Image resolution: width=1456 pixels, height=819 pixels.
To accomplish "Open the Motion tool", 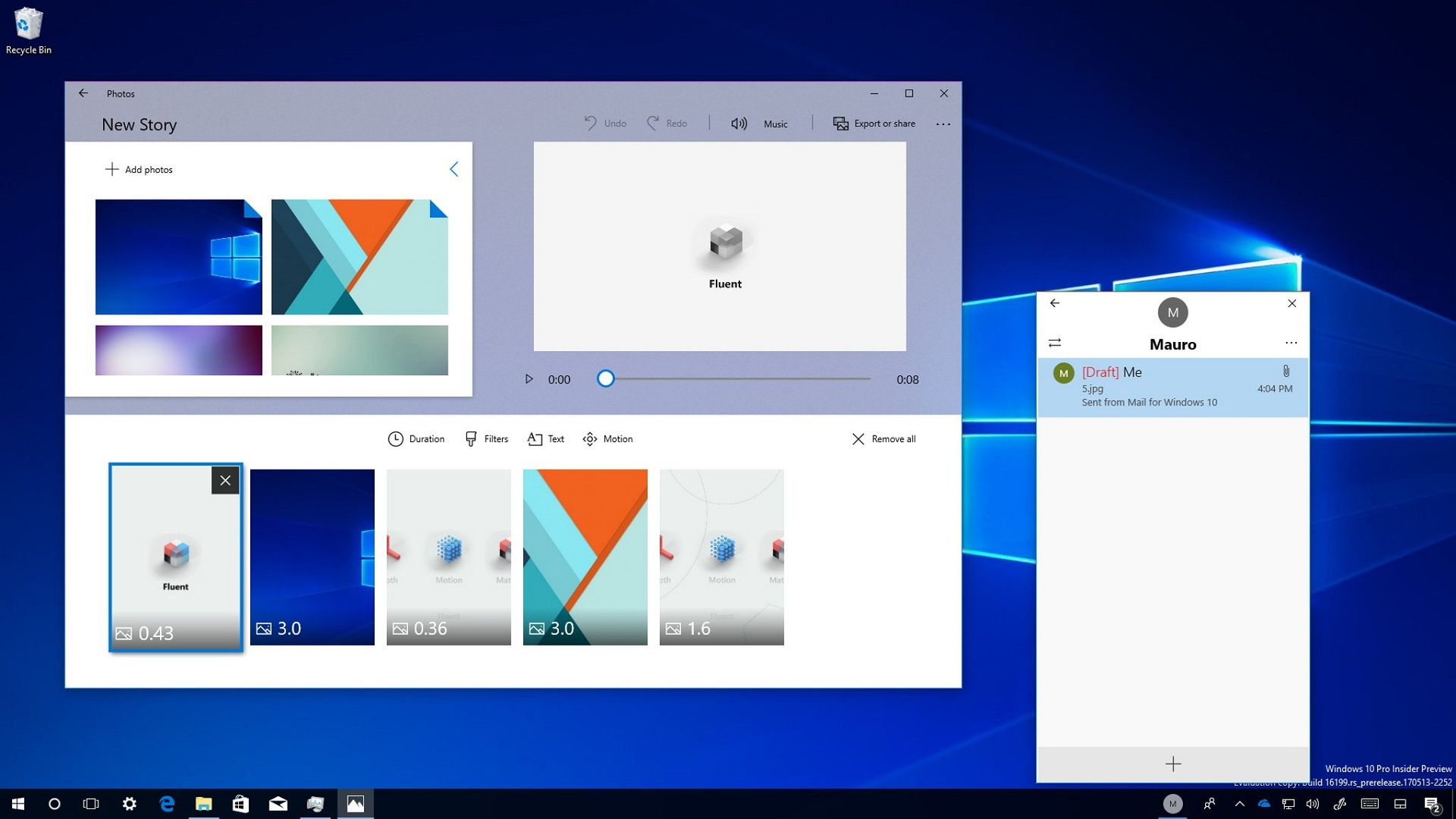I will point(607,438).
